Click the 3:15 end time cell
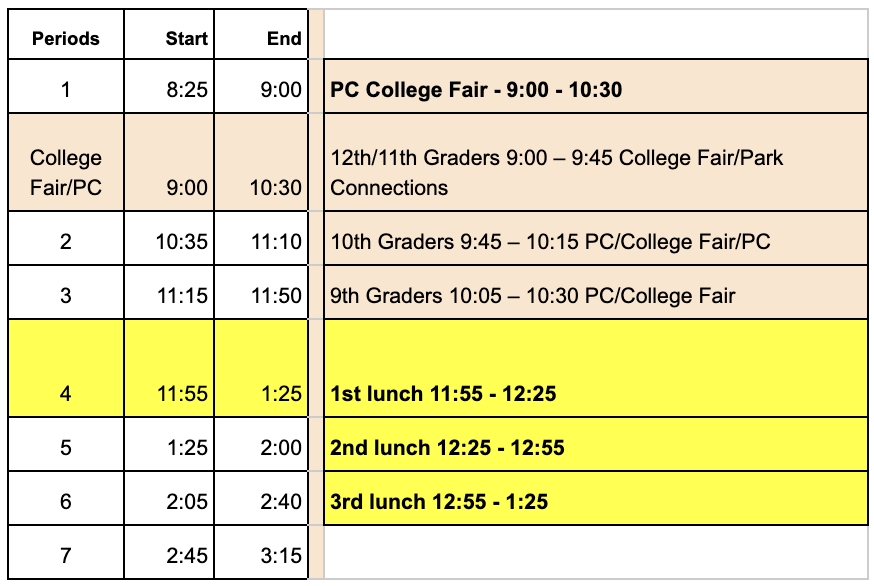 click(x=261, y=552)
